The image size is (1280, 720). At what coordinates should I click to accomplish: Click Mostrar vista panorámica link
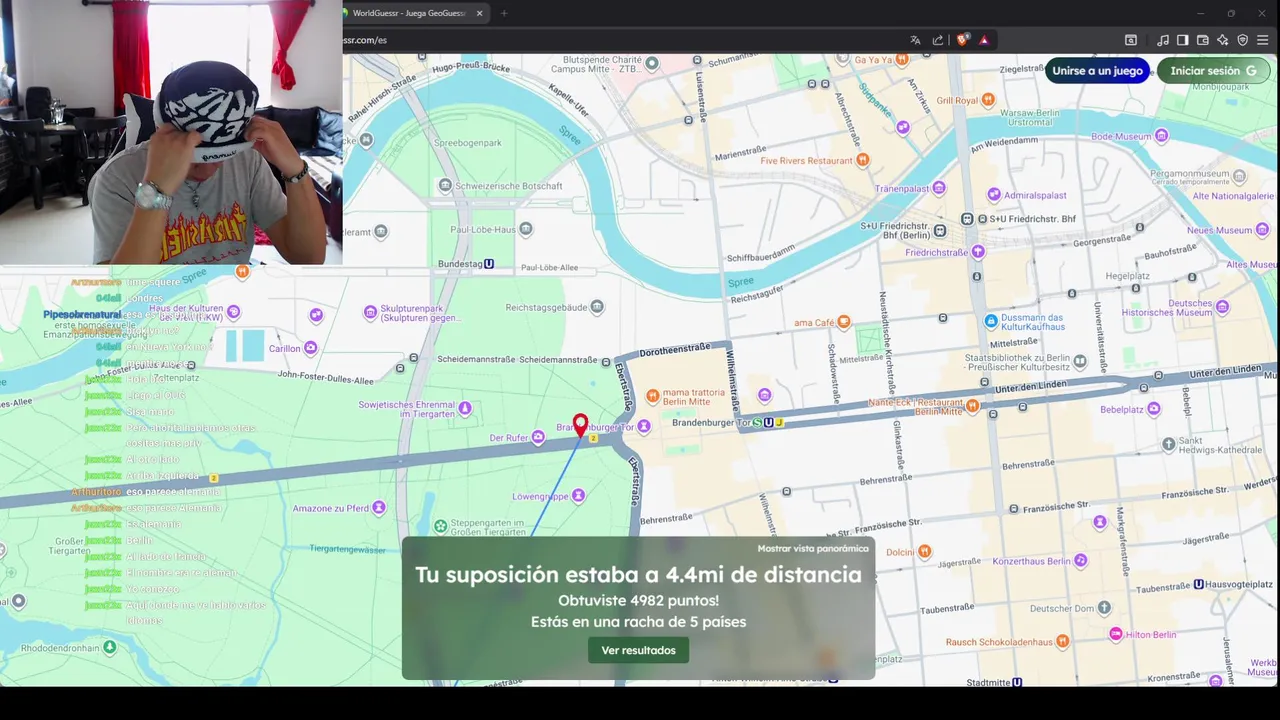(x=813, y=548)
